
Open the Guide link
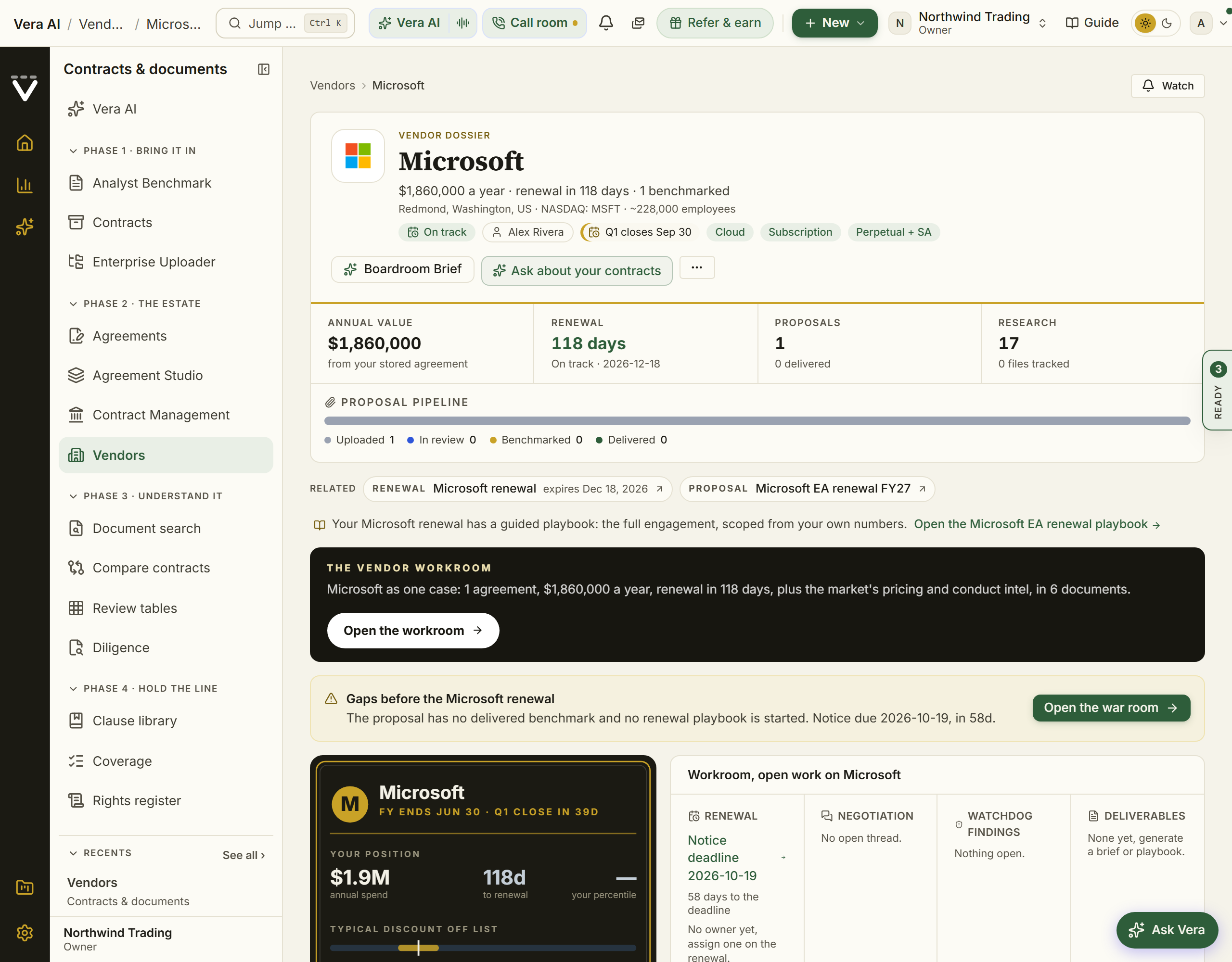point(1091,23)
